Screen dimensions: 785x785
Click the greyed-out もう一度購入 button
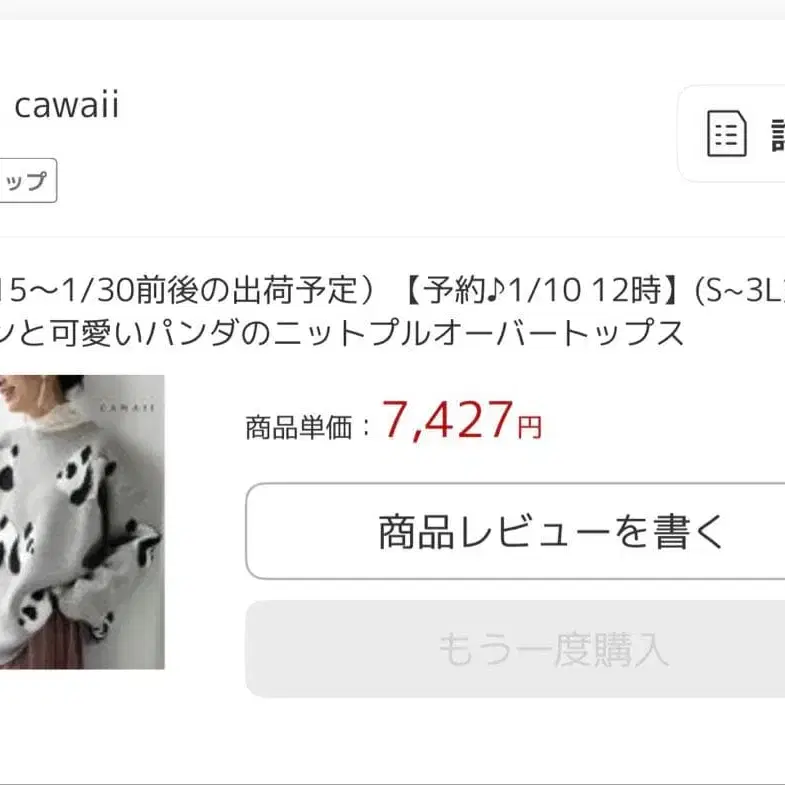pyautogui.click(x=515, y=649)
